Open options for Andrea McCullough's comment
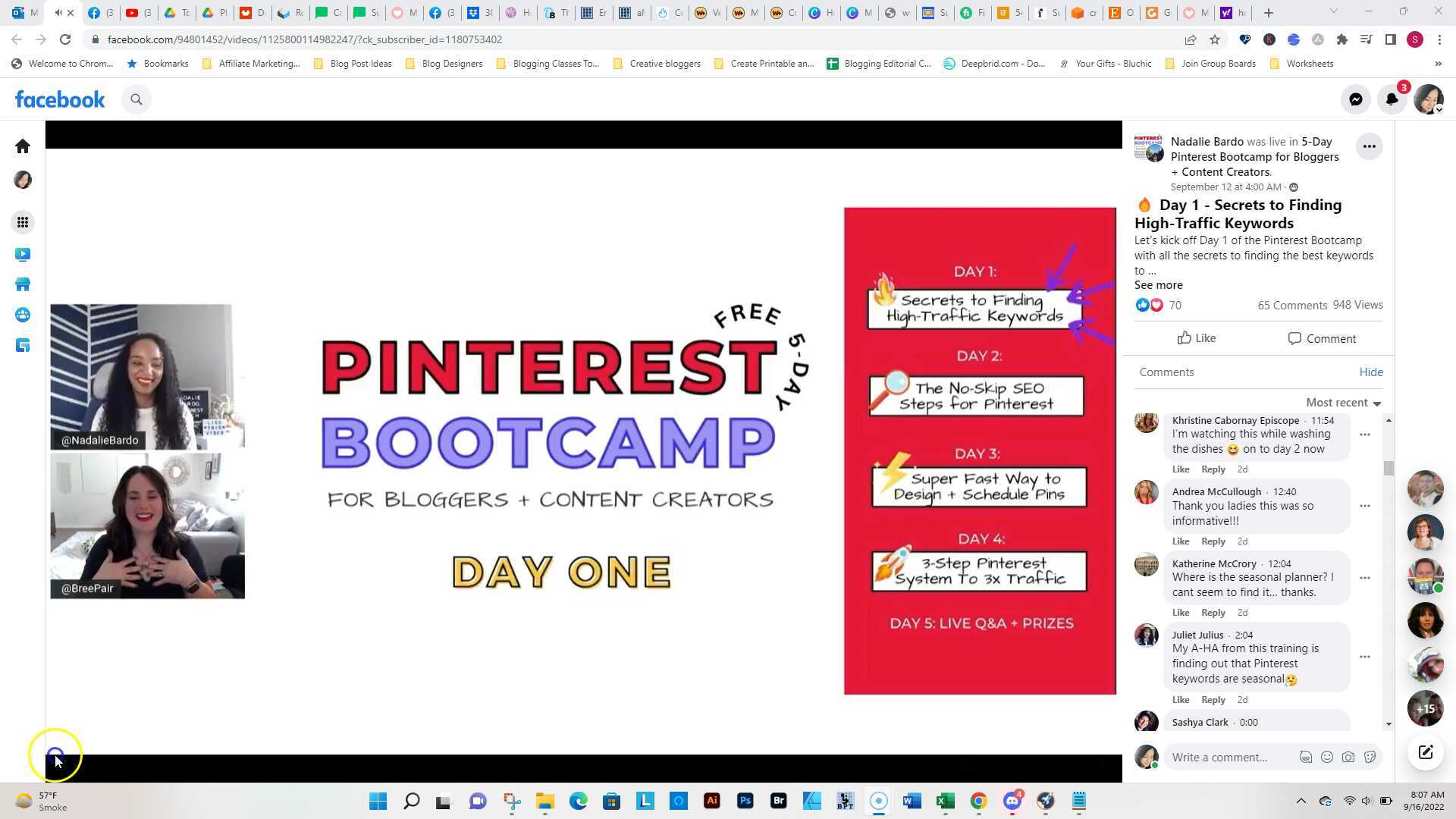Screen dimensions: 1456x819 tap(1364, 506)
